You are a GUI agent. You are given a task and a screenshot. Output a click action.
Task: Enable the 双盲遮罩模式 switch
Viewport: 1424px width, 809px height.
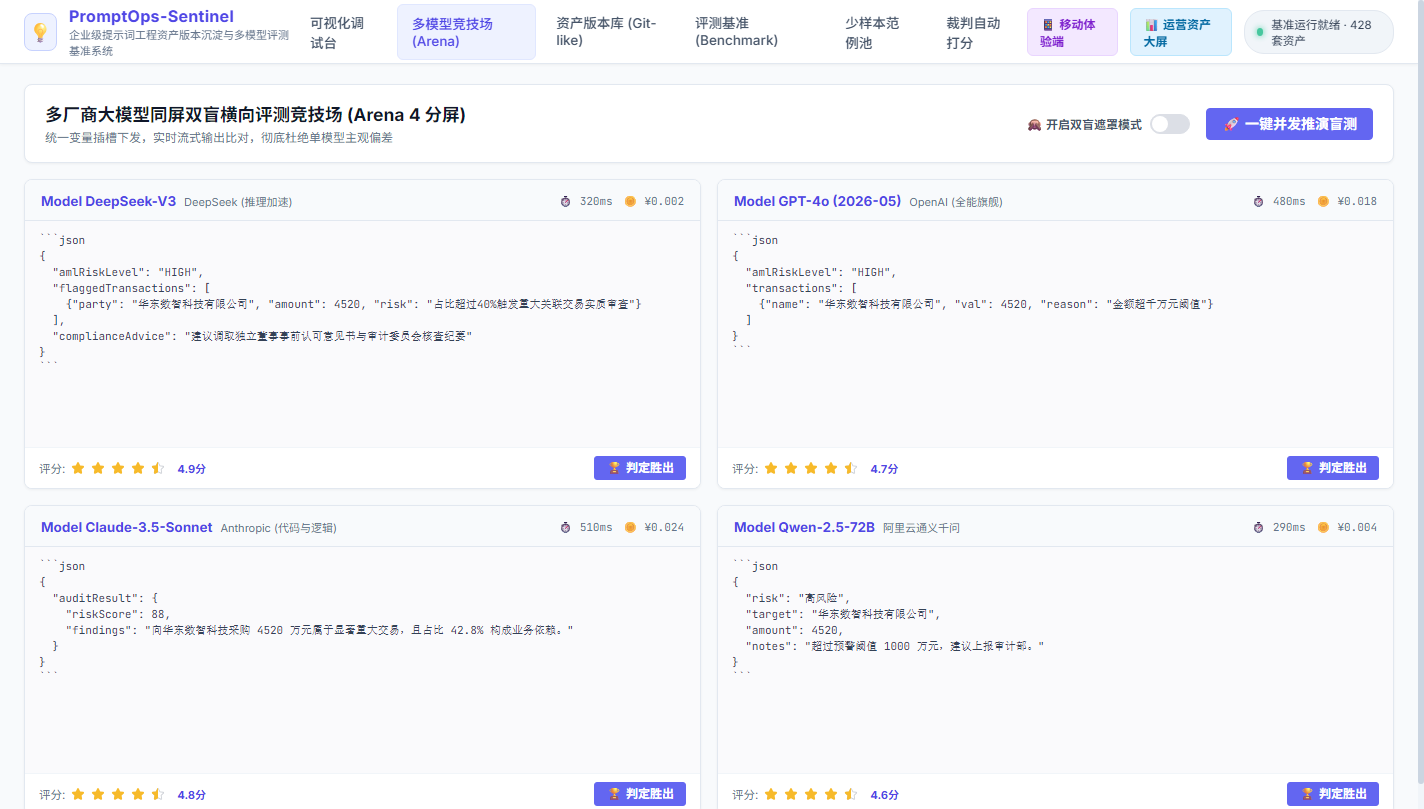click(1170, 124)
